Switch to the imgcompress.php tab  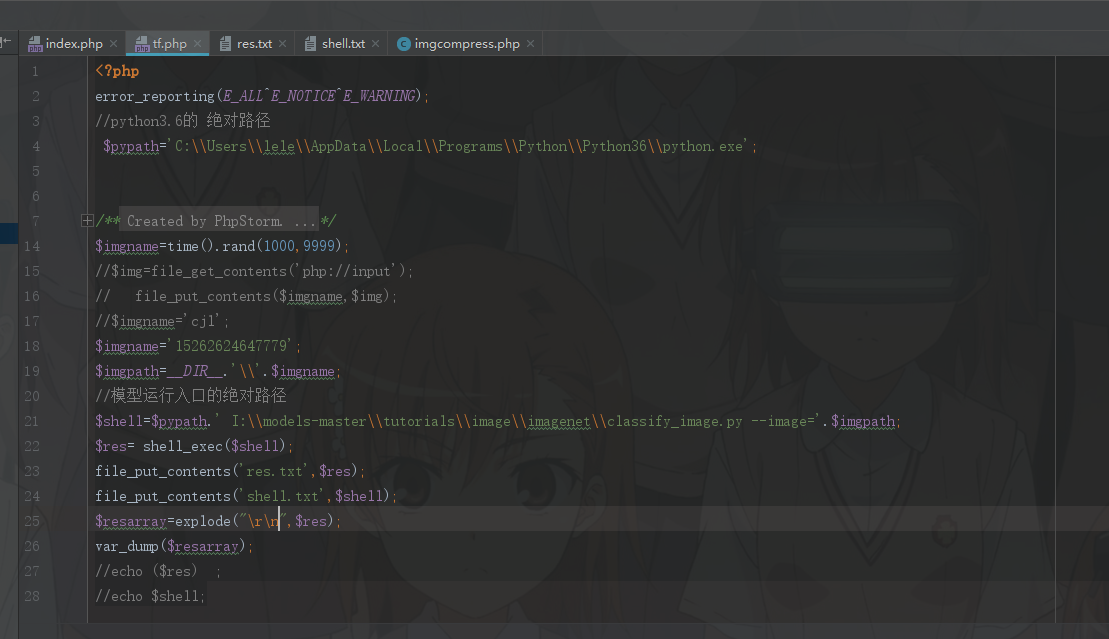tap(467, 44)
